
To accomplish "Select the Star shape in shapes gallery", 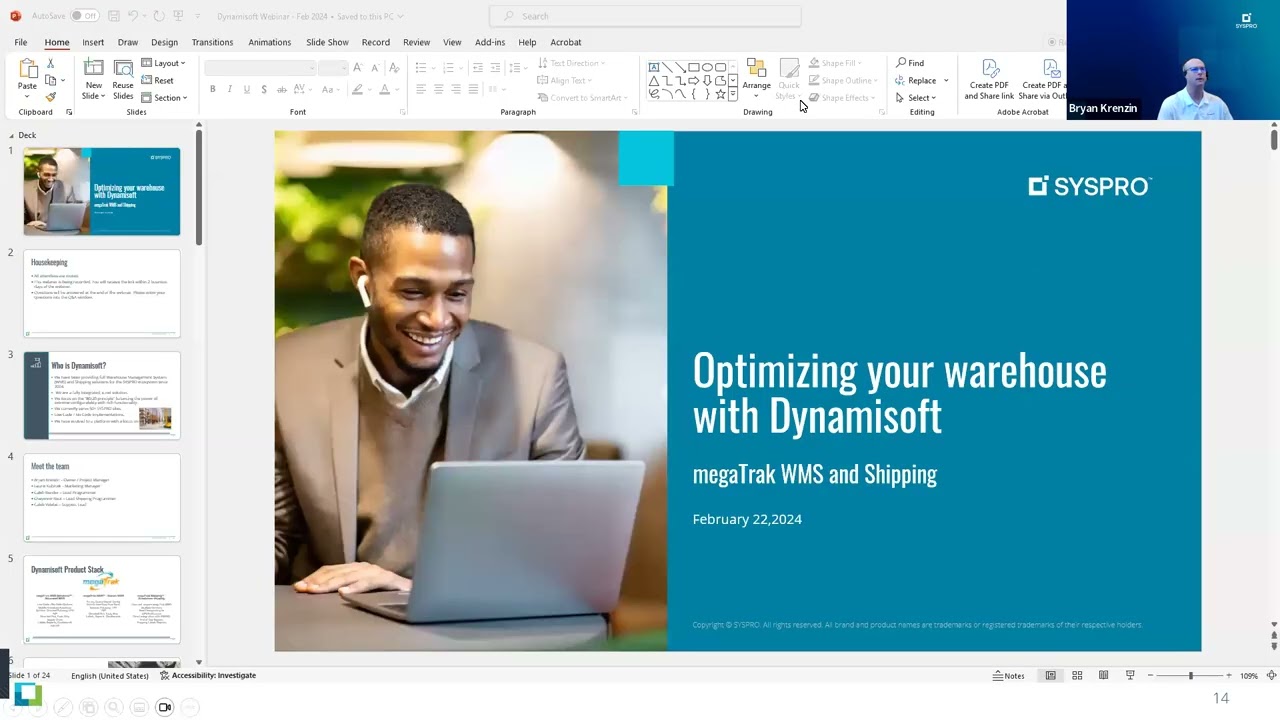I will 720,94.
